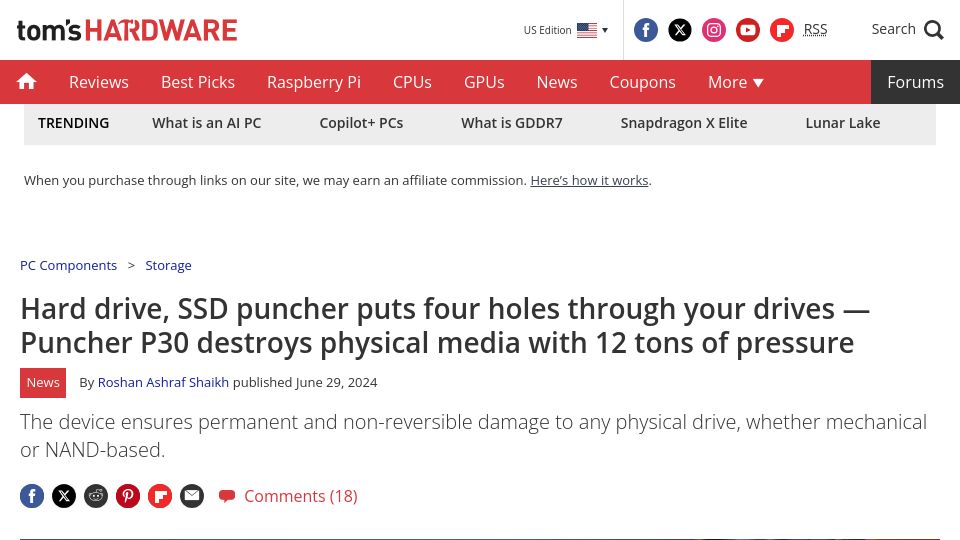Screen dimensions: 960x540
Task: Open the header Facebook page icon
Action: coord(645,30)
